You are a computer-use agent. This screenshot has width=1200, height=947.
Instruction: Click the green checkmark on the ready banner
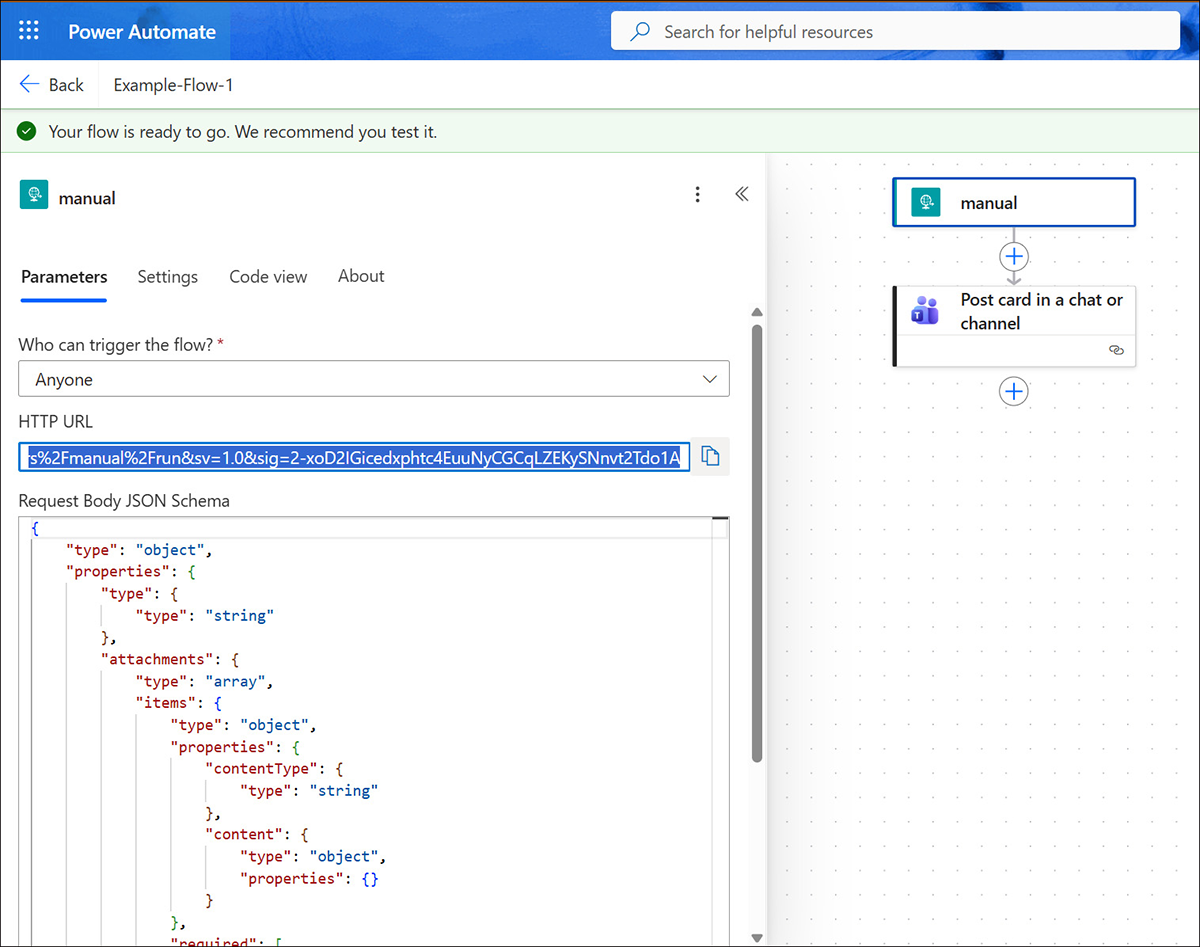[x=25, y=131]
